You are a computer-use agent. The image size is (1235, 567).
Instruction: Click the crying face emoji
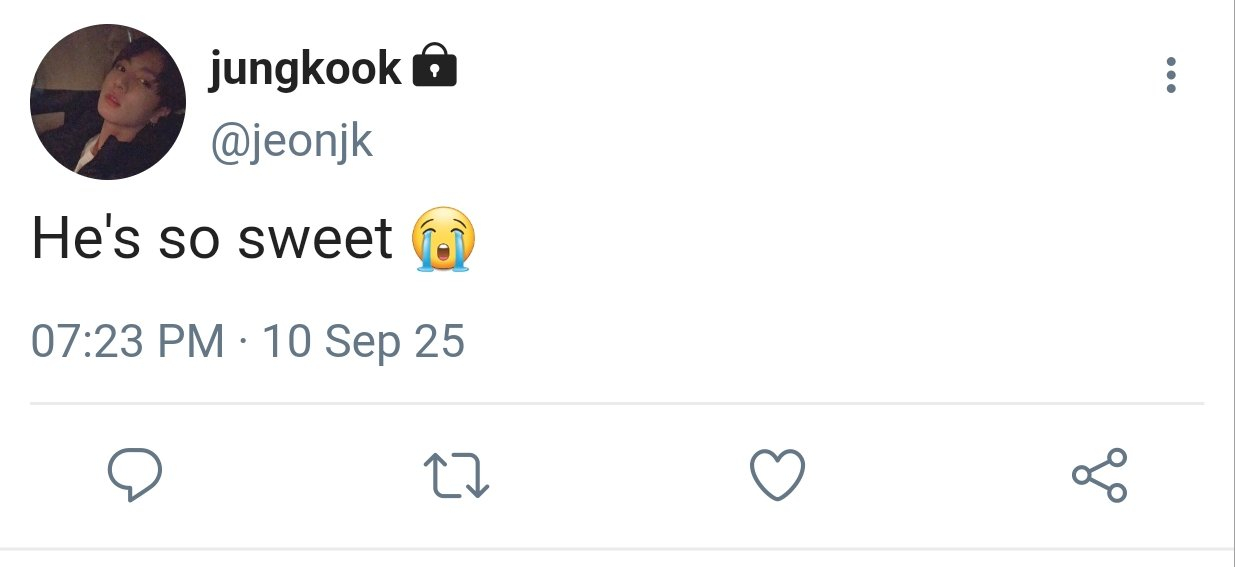(x=443, y=239)
